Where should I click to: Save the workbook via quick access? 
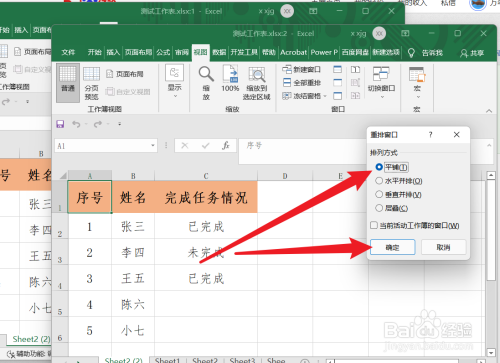coord(60,124)
